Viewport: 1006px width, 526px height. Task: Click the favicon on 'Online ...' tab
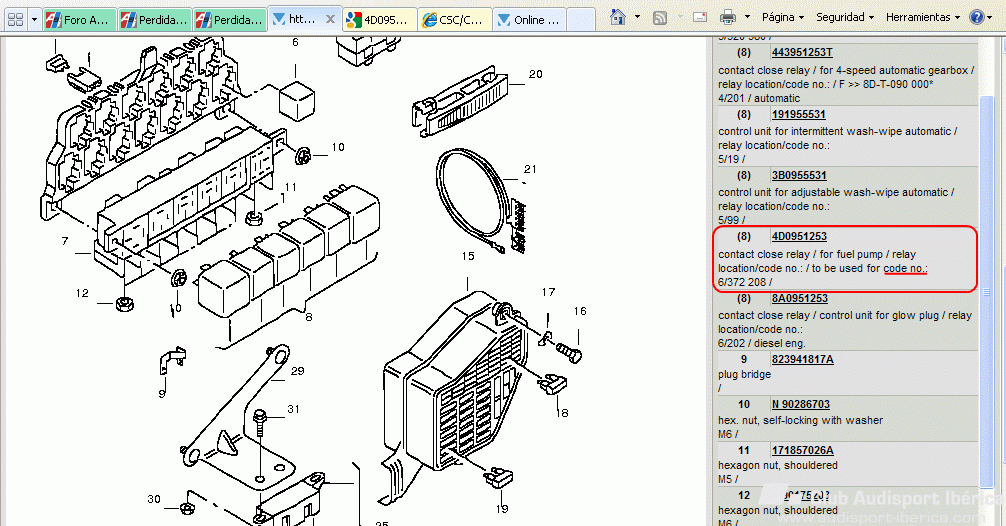pos(504,20)
